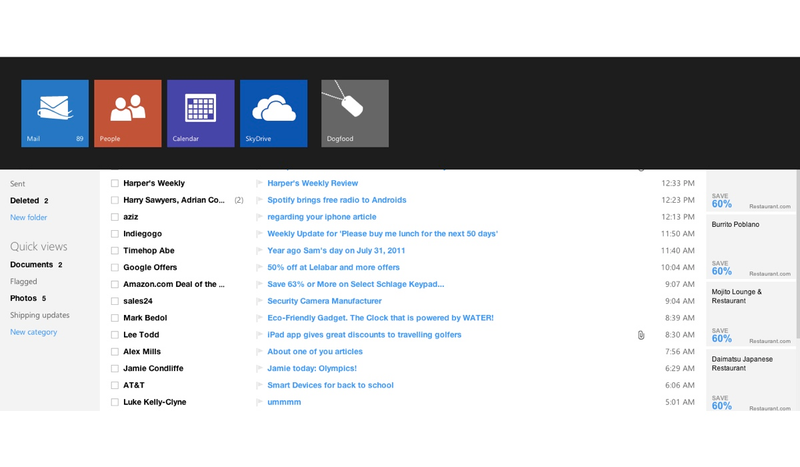Click the 12:33 PM timestamp
Viewport: 800px width, 467px height.
pos(678,183)
